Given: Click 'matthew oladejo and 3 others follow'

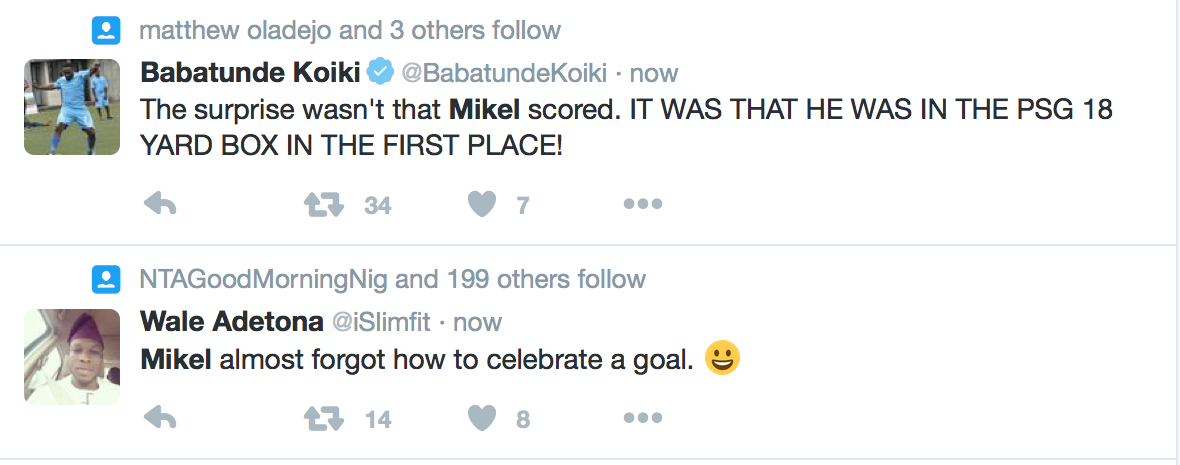Looking at the screenshot, I should coord(350,30).
